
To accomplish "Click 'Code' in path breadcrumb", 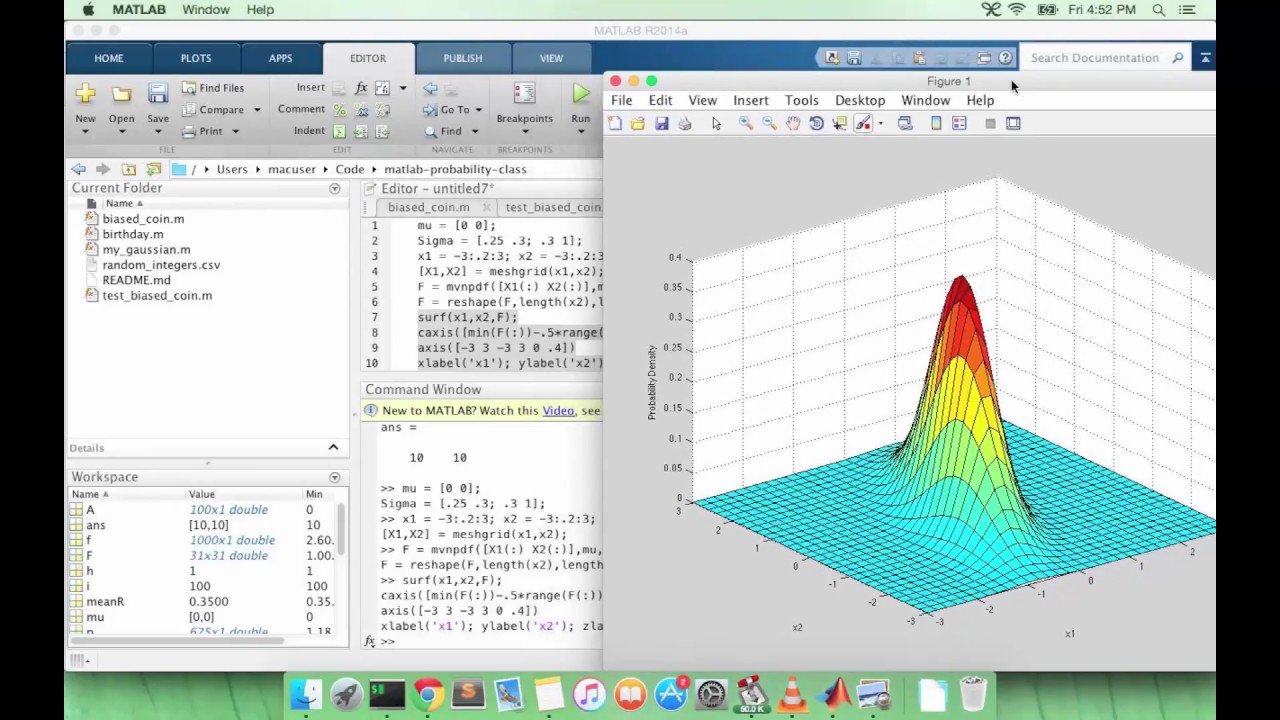I will [x=349, y=169].
